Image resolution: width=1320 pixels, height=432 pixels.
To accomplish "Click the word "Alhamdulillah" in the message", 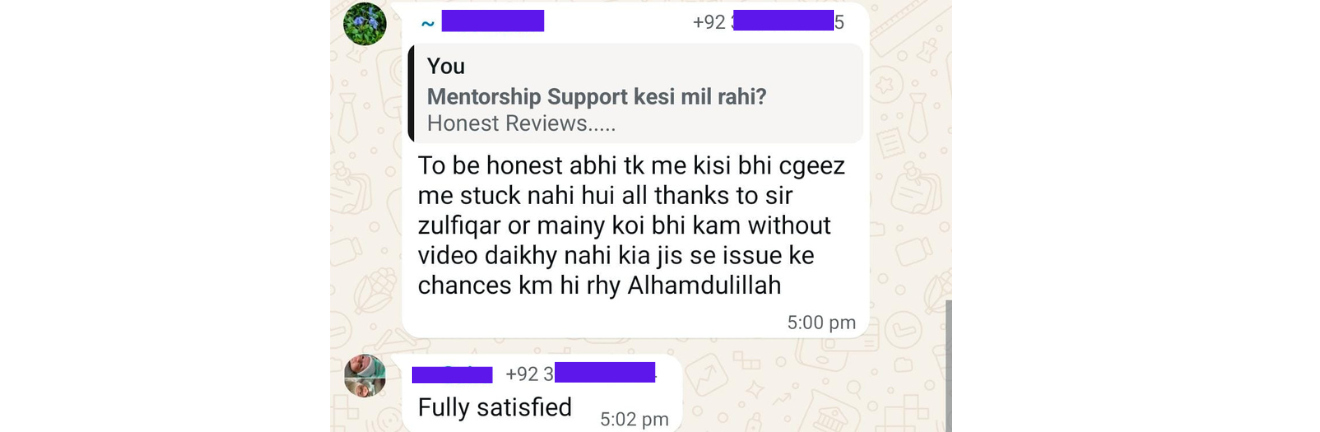I will pos(704,286).
